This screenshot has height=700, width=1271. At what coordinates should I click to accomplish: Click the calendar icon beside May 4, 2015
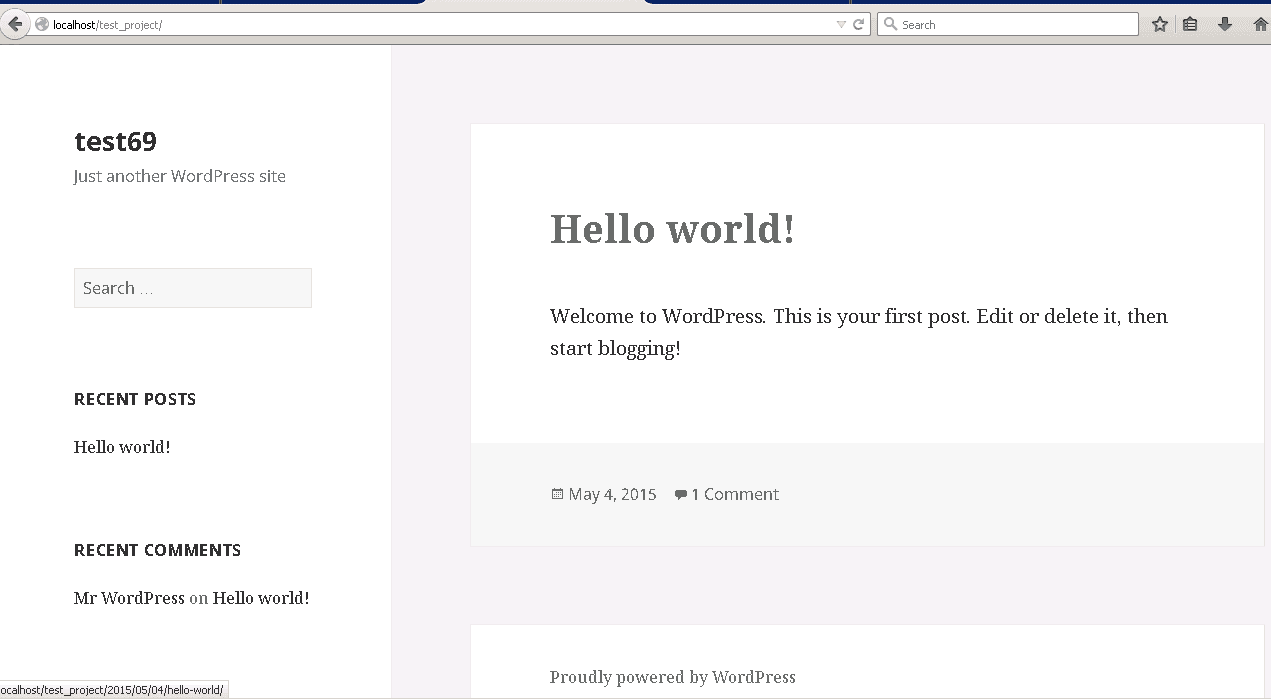557,494
